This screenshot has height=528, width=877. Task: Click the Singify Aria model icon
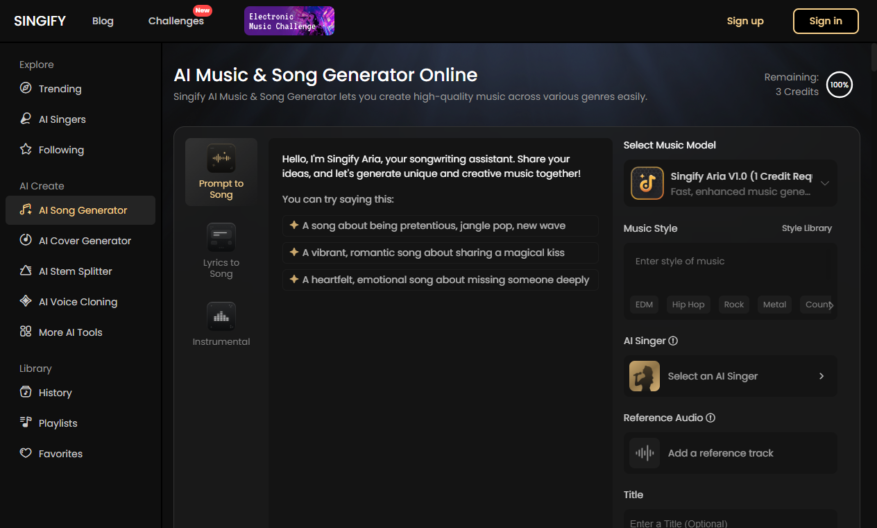[x=647, y=183]
